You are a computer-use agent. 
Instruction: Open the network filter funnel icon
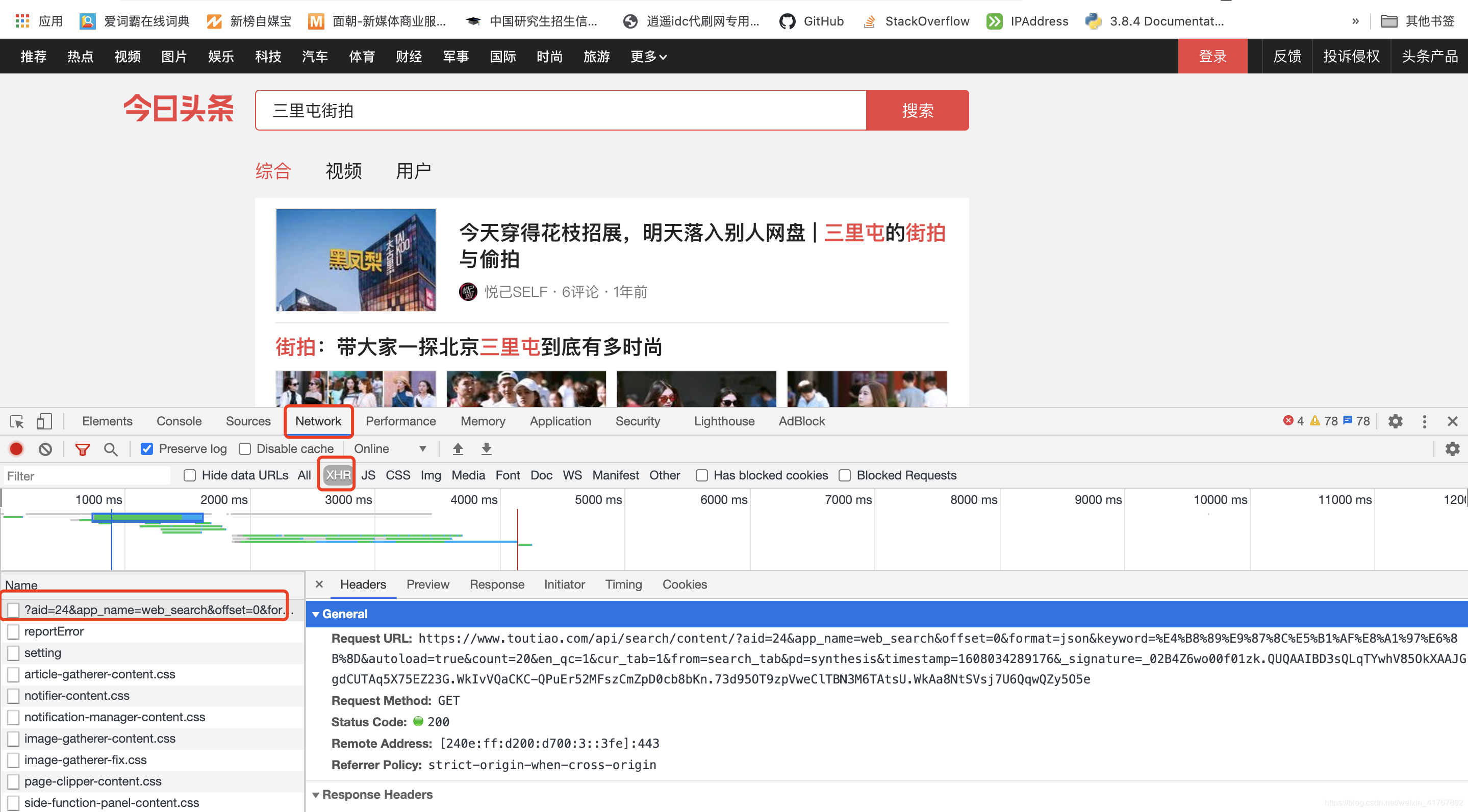tap(82, 448)
